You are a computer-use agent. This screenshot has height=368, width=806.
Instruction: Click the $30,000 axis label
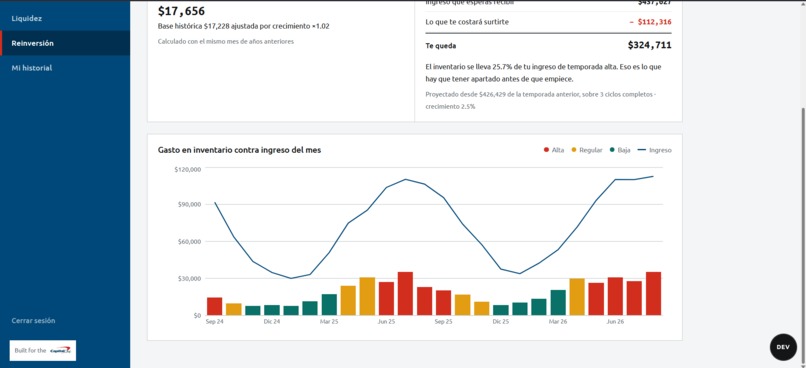(189, 279)
